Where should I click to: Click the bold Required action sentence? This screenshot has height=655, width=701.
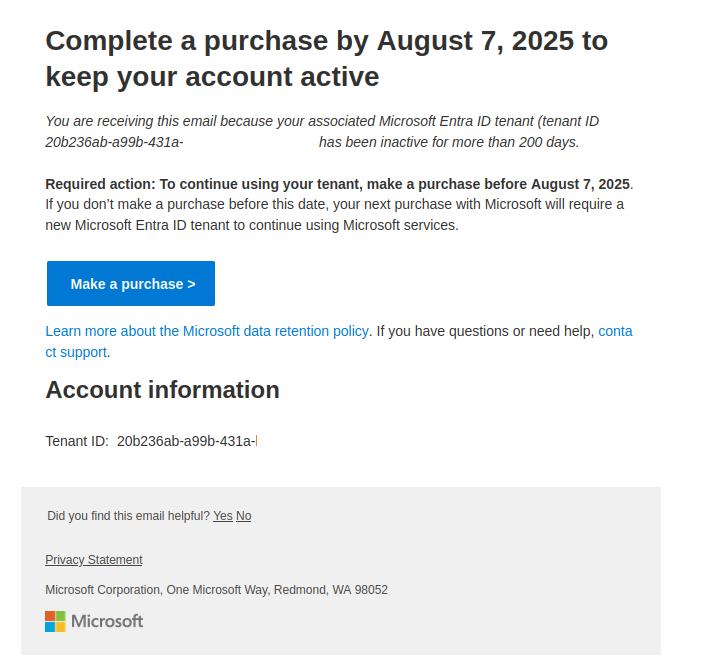[338, 184]
